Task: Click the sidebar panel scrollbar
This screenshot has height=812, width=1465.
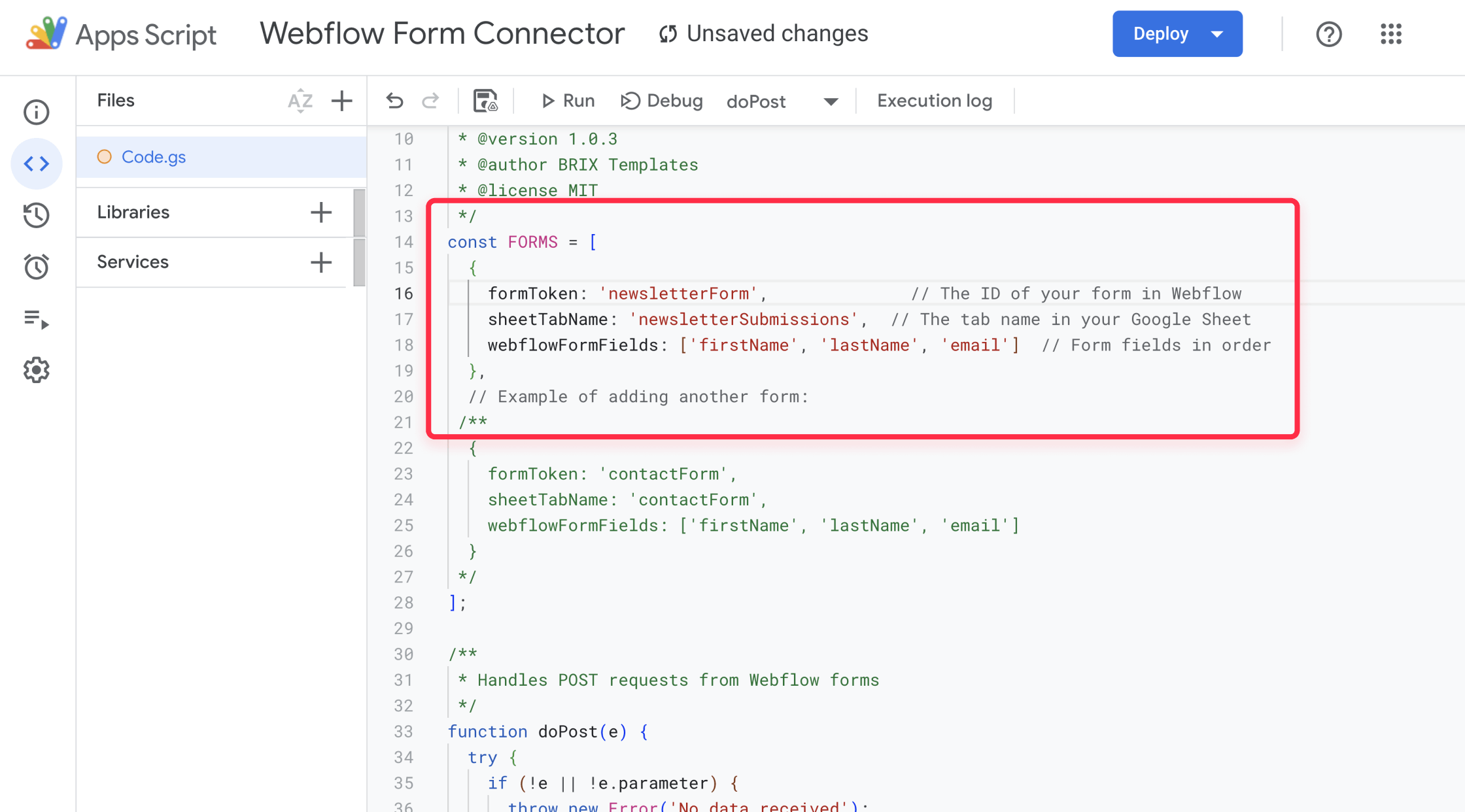Action: pyautogui.click(x=359, y=238)
